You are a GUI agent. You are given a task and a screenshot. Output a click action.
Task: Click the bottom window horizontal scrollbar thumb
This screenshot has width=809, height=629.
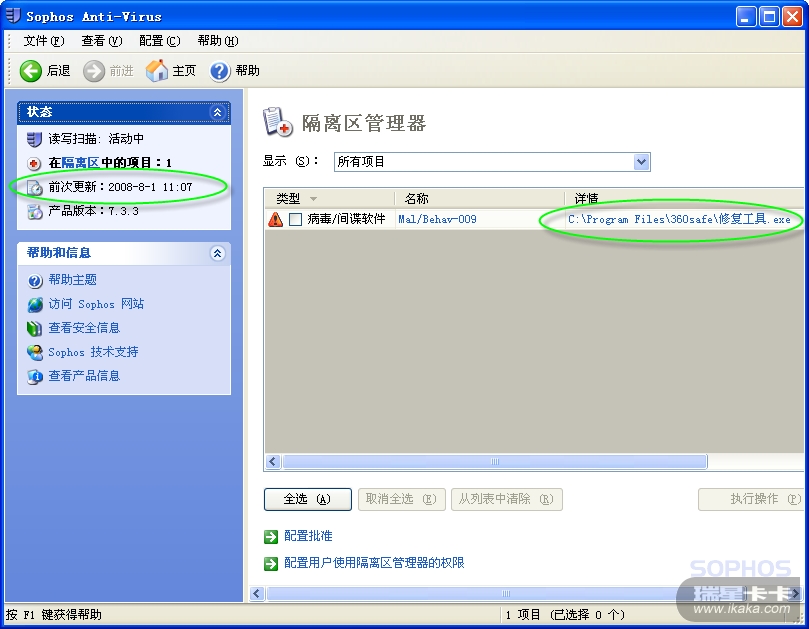(506, 593)
